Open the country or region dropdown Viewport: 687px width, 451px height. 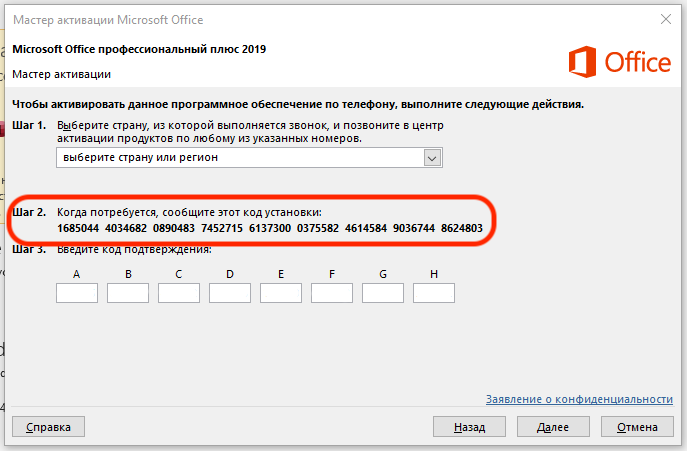tap(432, 158)
